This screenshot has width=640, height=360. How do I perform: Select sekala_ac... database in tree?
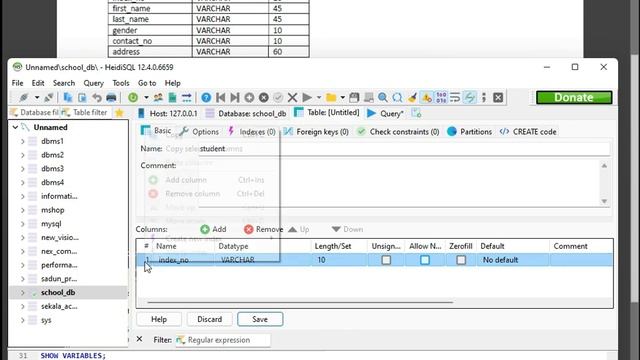pos(59,307)
